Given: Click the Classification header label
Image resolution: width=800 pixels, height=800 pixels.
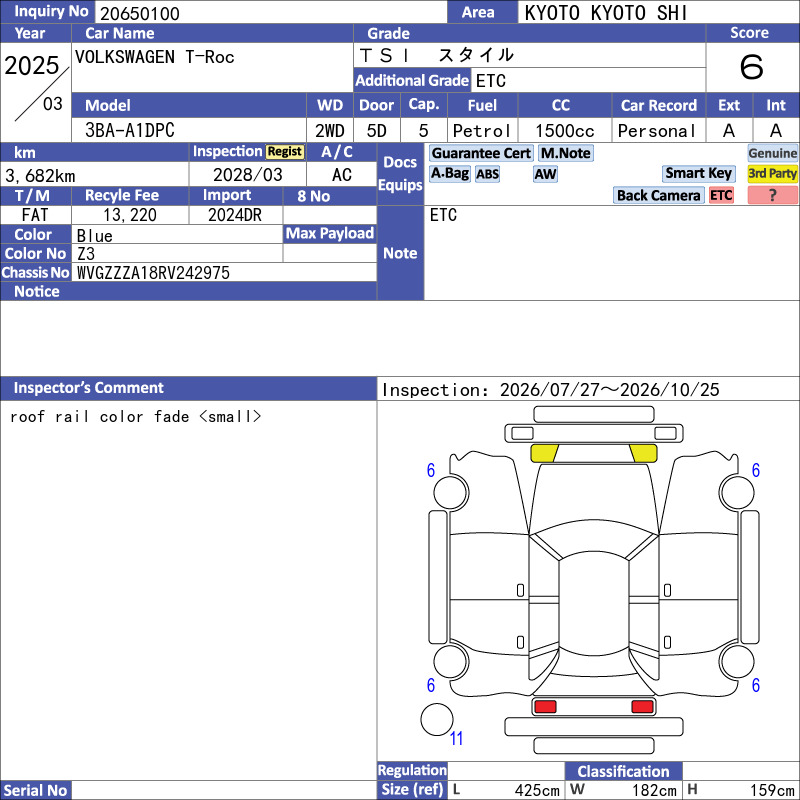Looking at the screenshot, I should 623,771.
